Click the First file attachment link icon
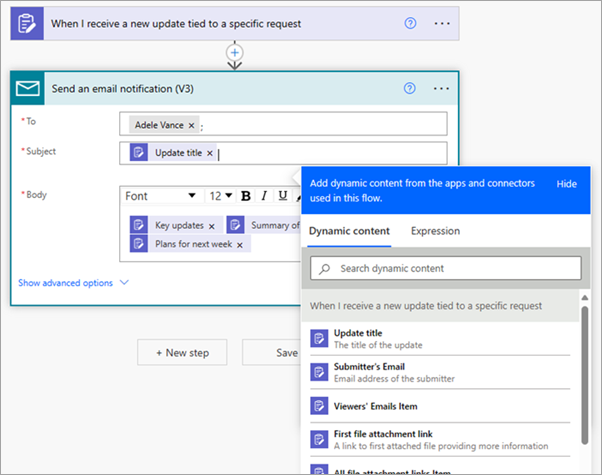Screen dimensions: 602x475 (319, 439)
